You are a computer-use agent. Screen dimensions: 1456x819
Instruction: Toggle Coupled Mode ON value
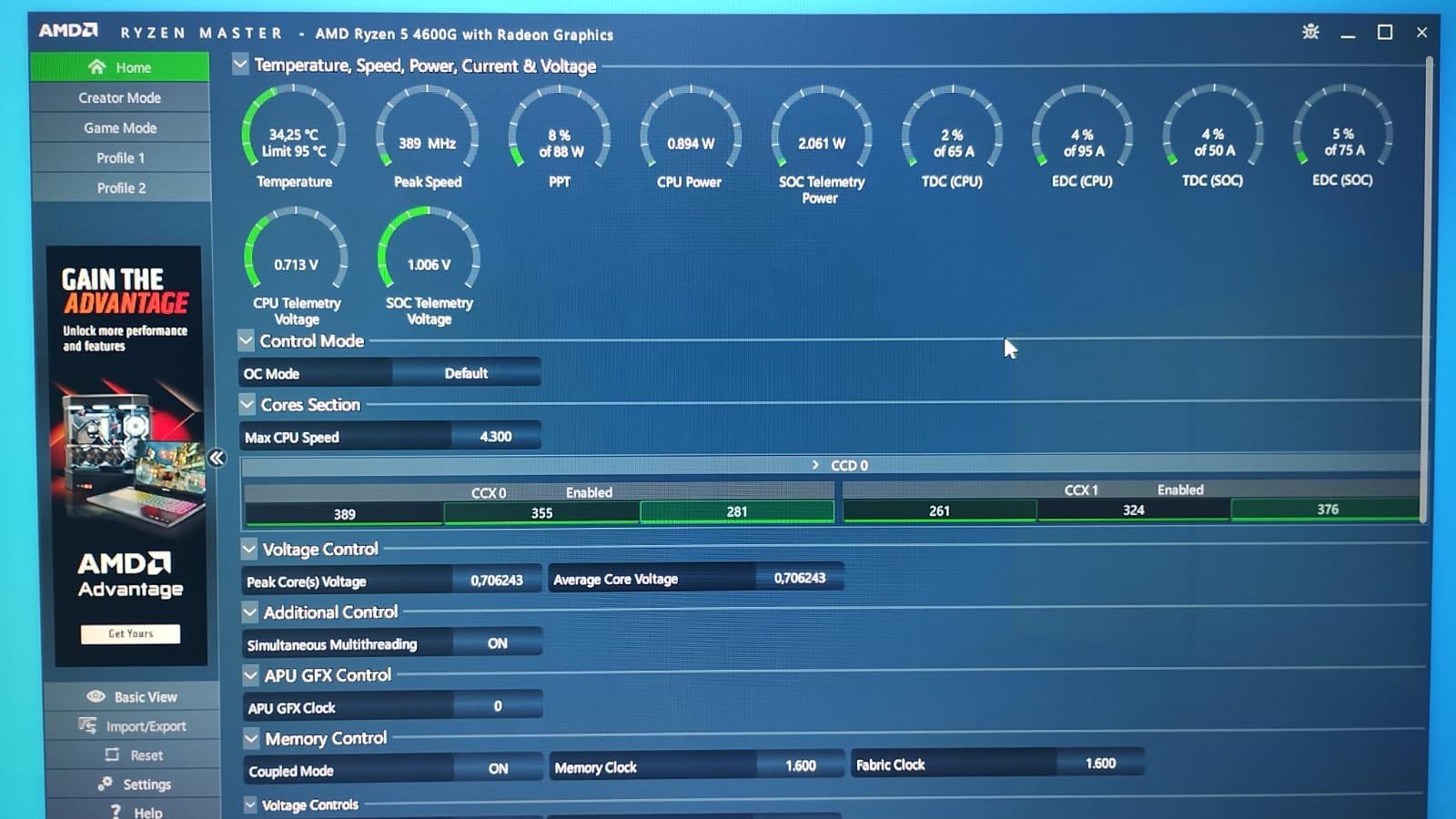[x=498, y=769]
